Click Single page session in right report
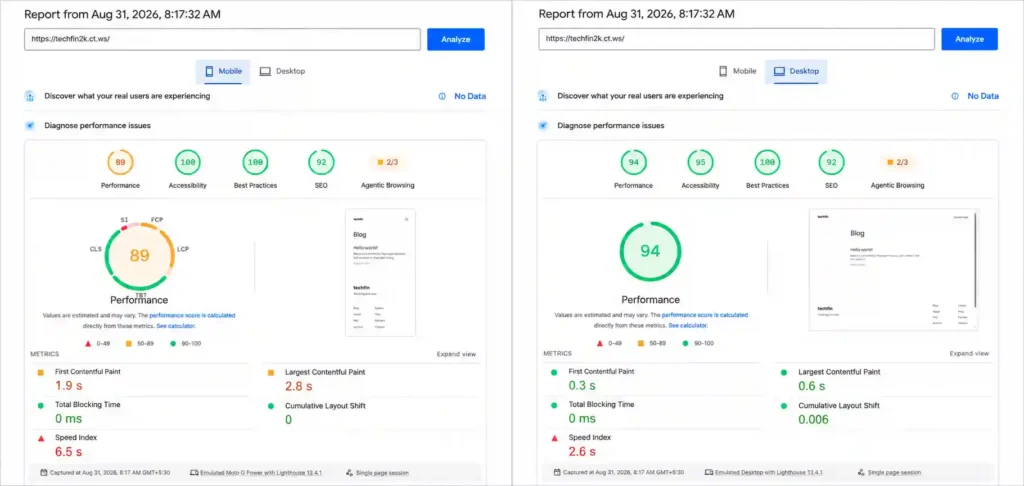The height and width of the screenshot is (486, 1024). point(889,472)
